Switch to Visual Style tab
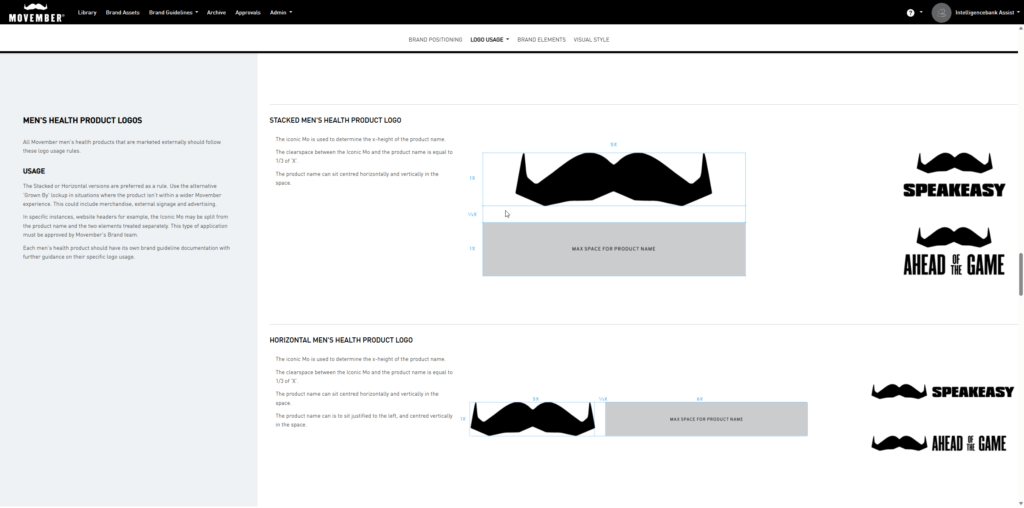The height and width of the screenshot is (508, 1024). (591, 40)
